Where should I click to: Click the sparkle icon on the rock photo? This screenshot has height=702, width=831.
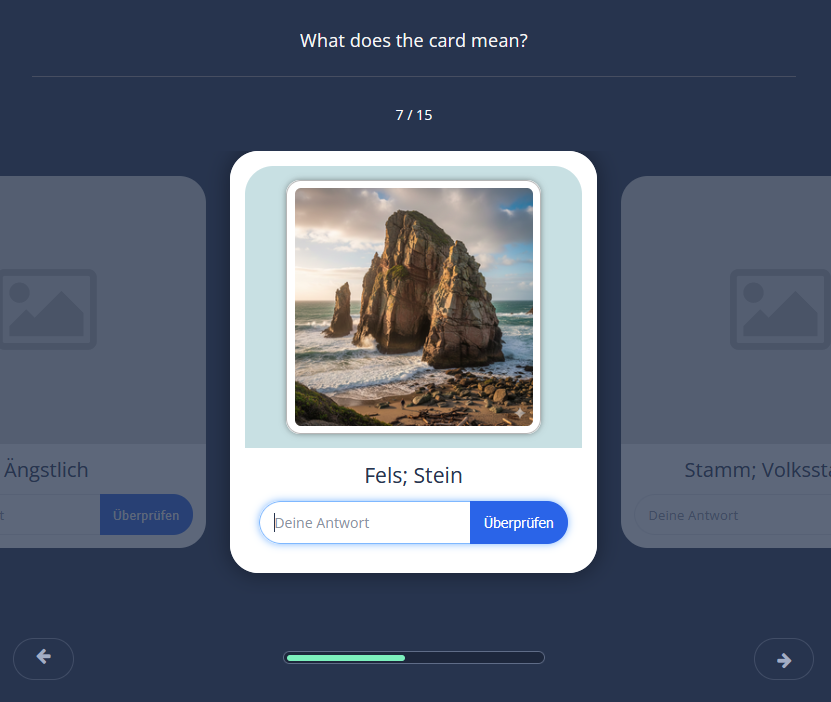[519, 412]
